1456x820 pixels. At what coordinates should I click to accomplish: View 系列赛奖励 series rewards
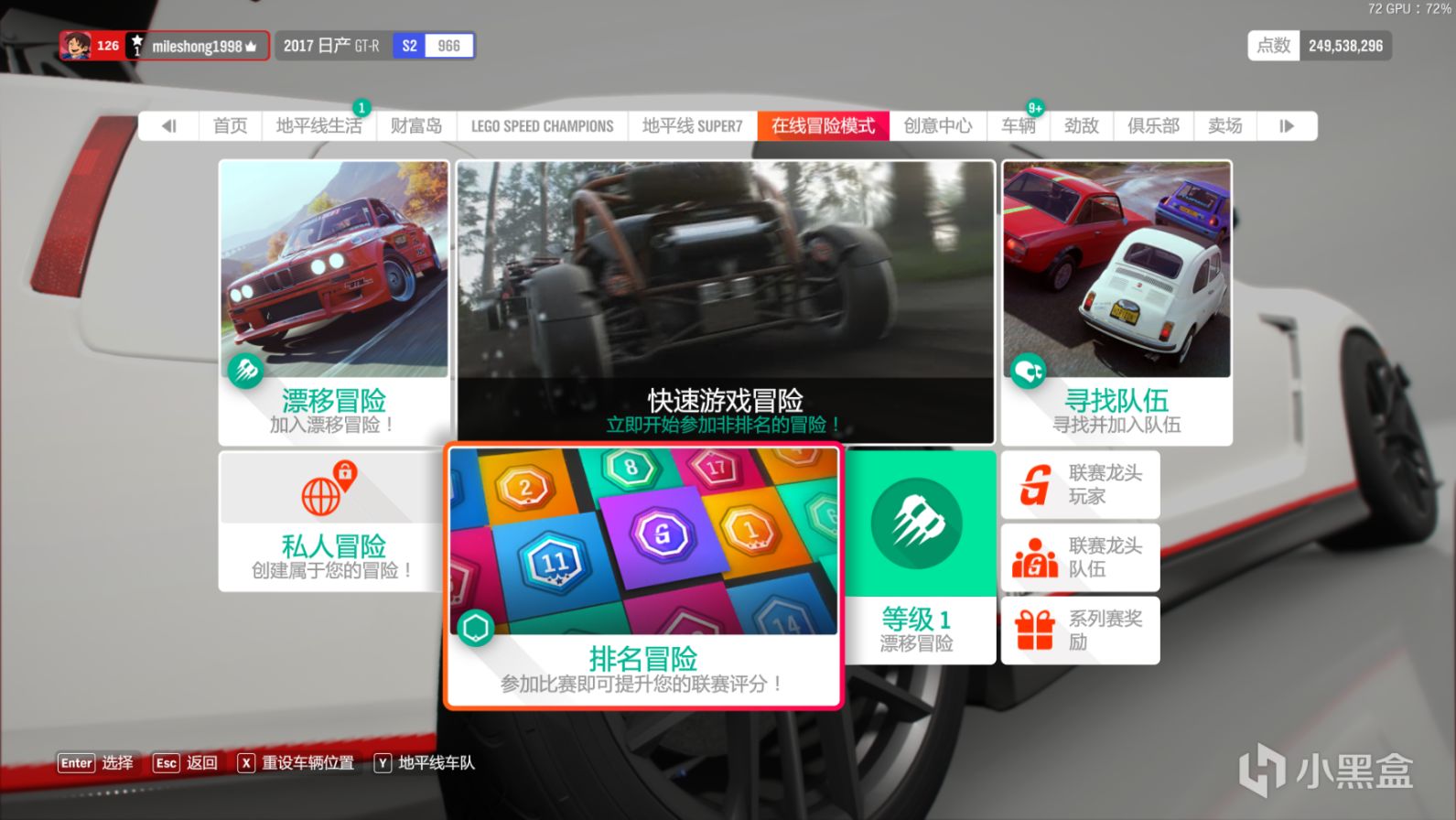pyautogui.click(x=1081, y=631)
